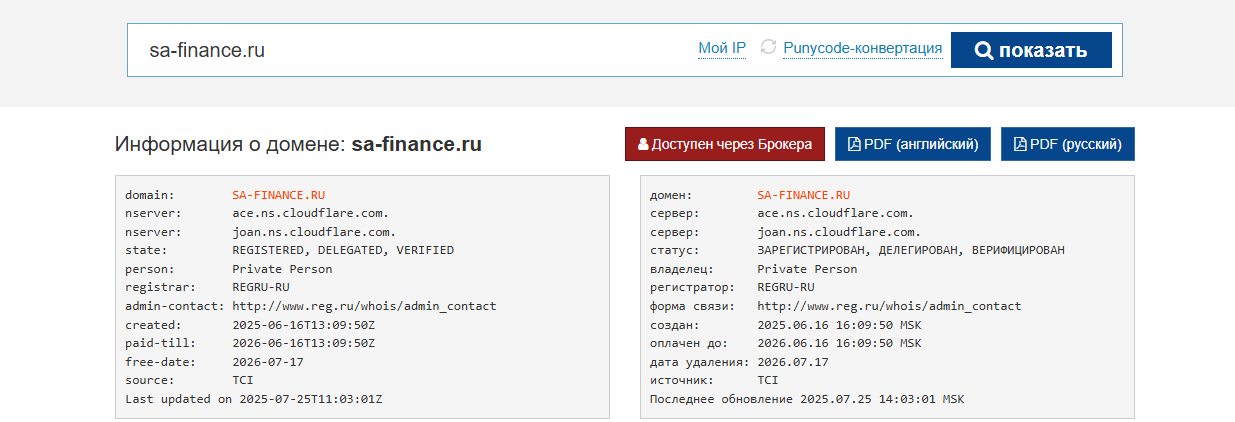The width and height of the screenshot is (1235, 422).
Task: Click the Последнее обновление 2025.07.25 line
Action: pos(807,399)
